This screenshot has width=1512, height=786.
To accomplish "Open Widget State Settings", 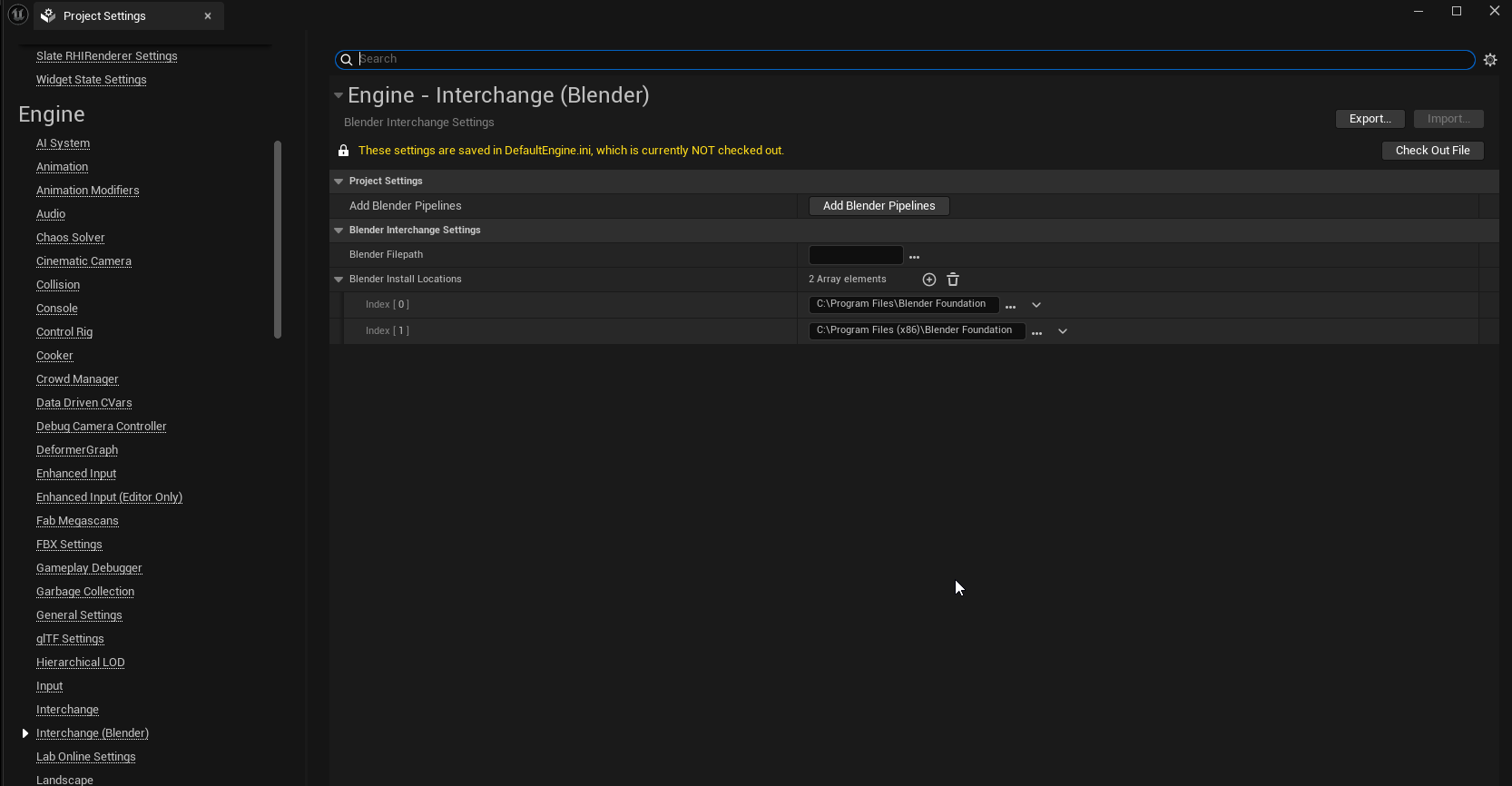I will pos(92,80).
